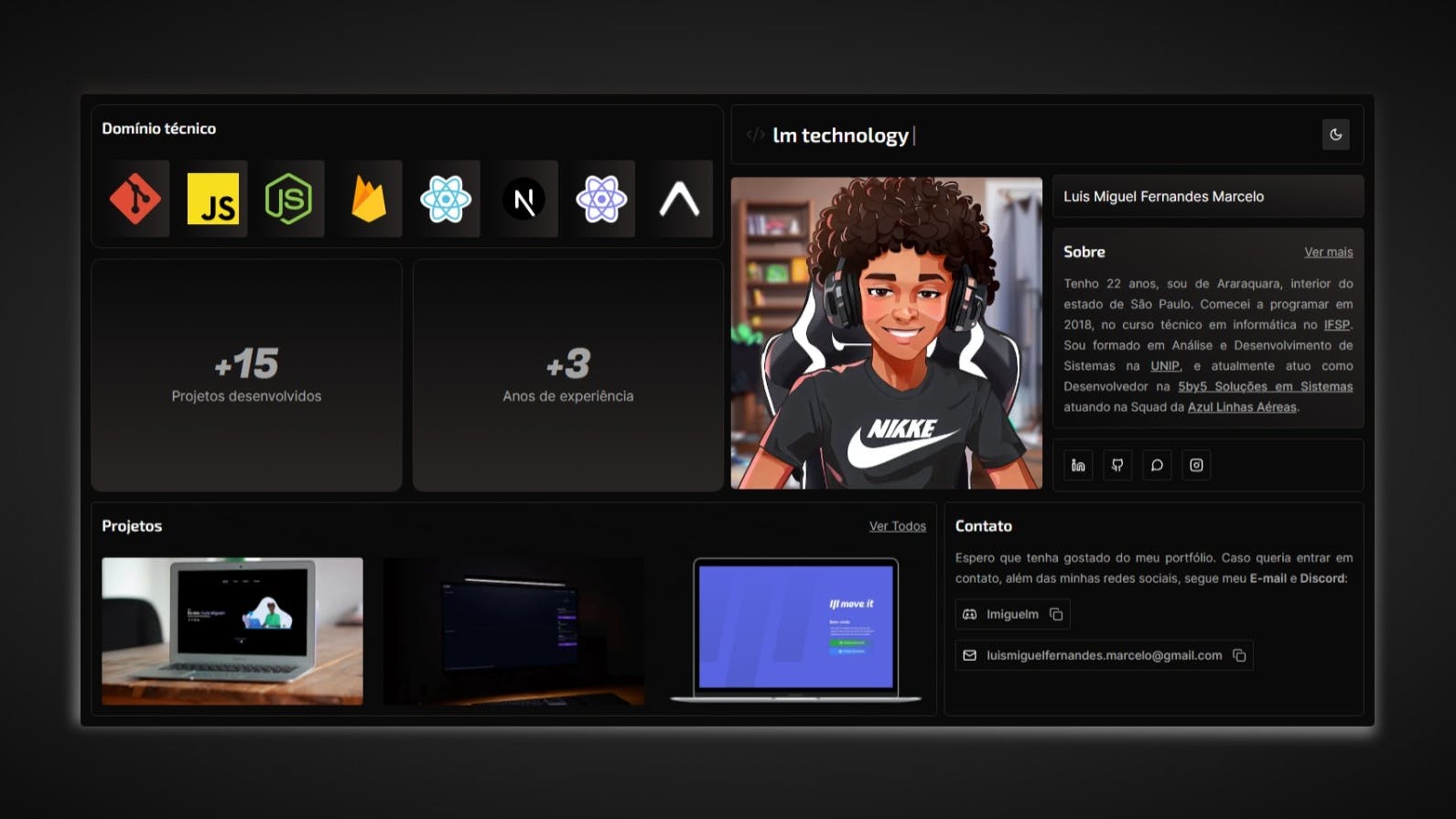Select the Firebase flame icon
The image size is (1456, 819).
click(x=368, y=199)
